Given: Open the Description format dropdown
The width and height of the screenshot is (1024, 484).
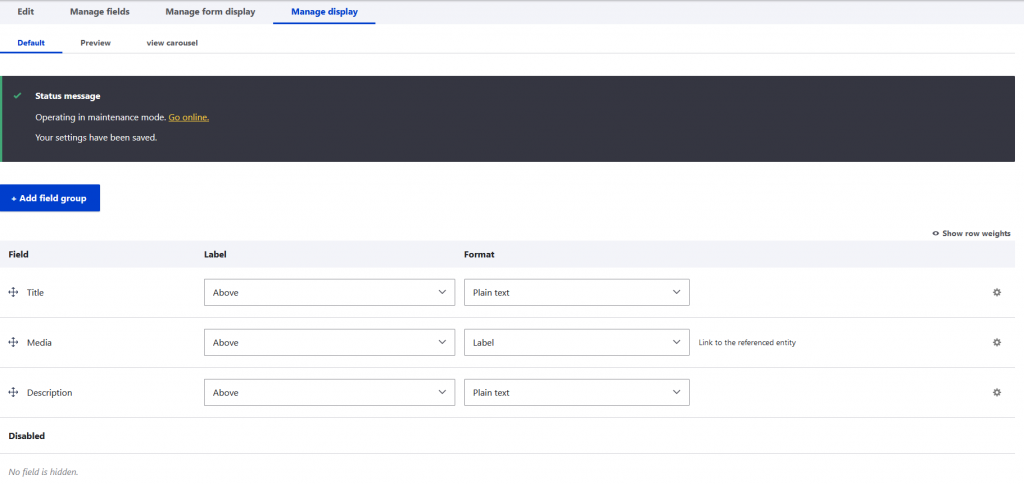Looking at the screenshot, I should 576,392.
